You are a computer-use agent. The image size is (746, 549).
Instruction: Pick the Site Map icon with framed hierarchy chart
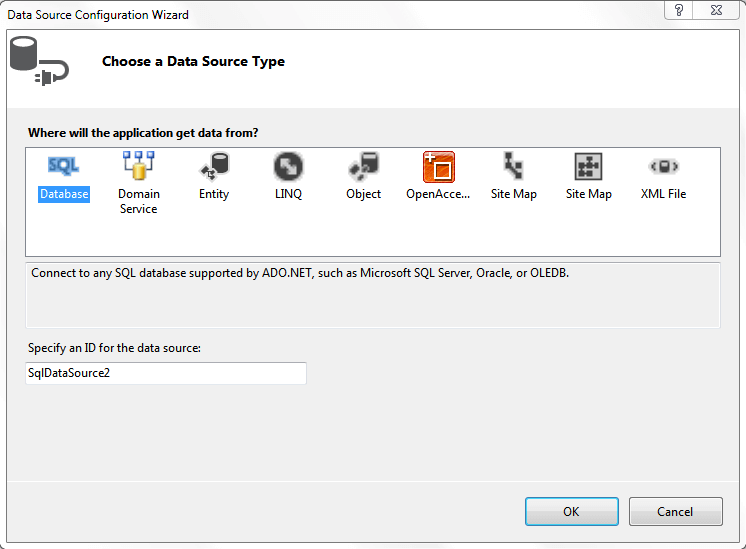point(589,167)
